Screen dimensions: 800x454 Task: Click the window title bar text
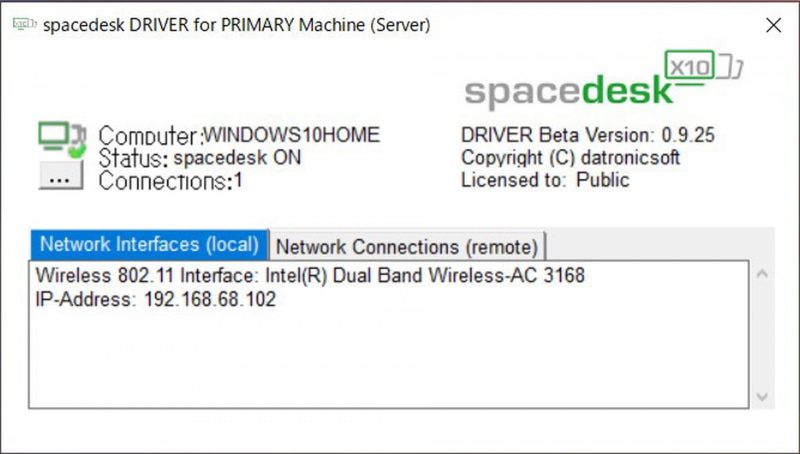[236, 26]
